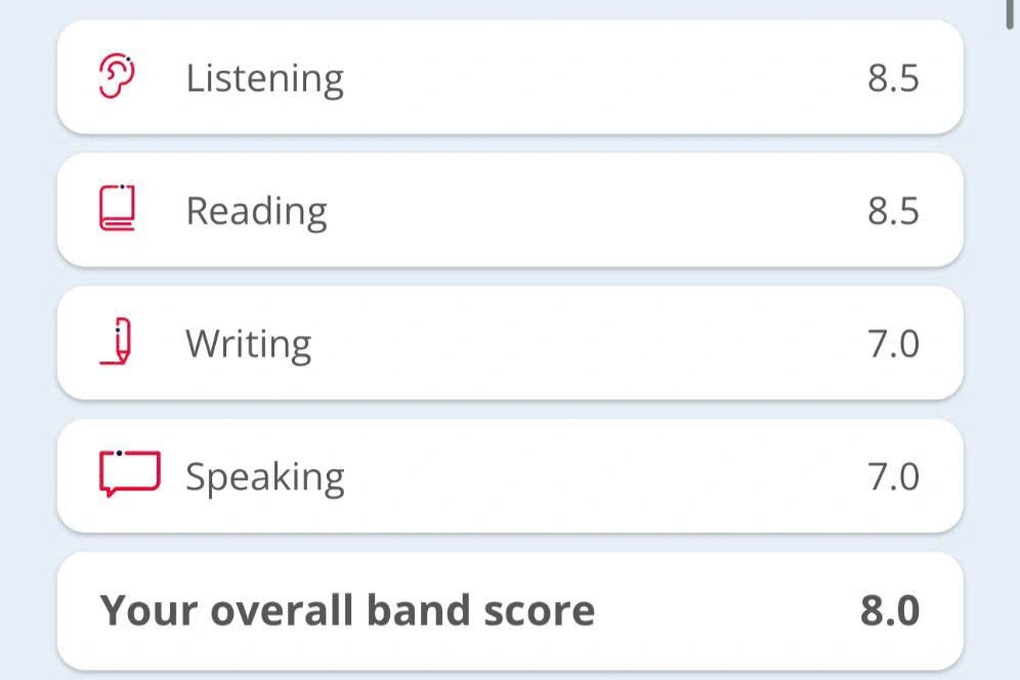Select the Listening score 8.5
This screenshot has height=680, width=1020.
click(894, 78)
